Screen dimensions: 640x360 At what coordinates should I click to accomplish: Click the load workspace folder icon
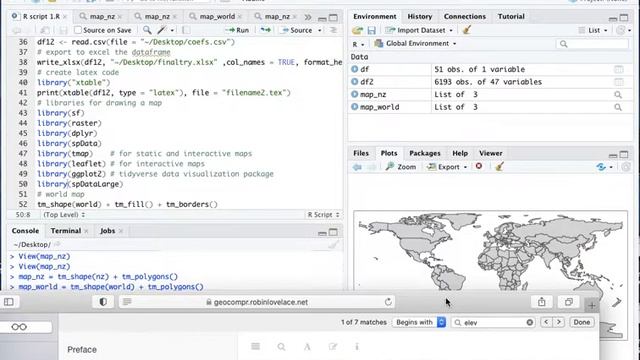point(358,30)
